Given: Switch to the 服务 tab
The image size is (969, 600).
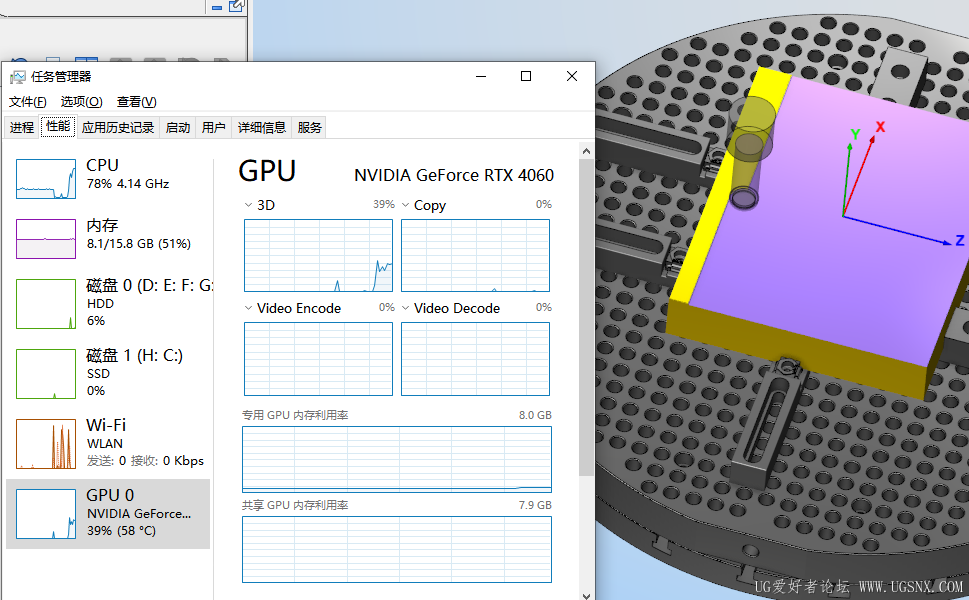Looking at the screenshot, I should [x=309, y=127].
